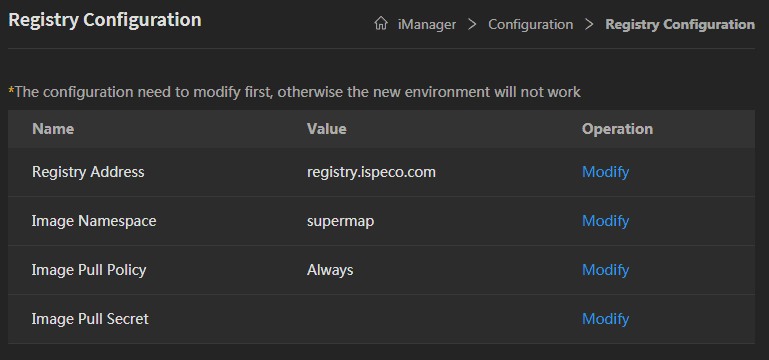Modify the Registry Address

coord(605,172)
